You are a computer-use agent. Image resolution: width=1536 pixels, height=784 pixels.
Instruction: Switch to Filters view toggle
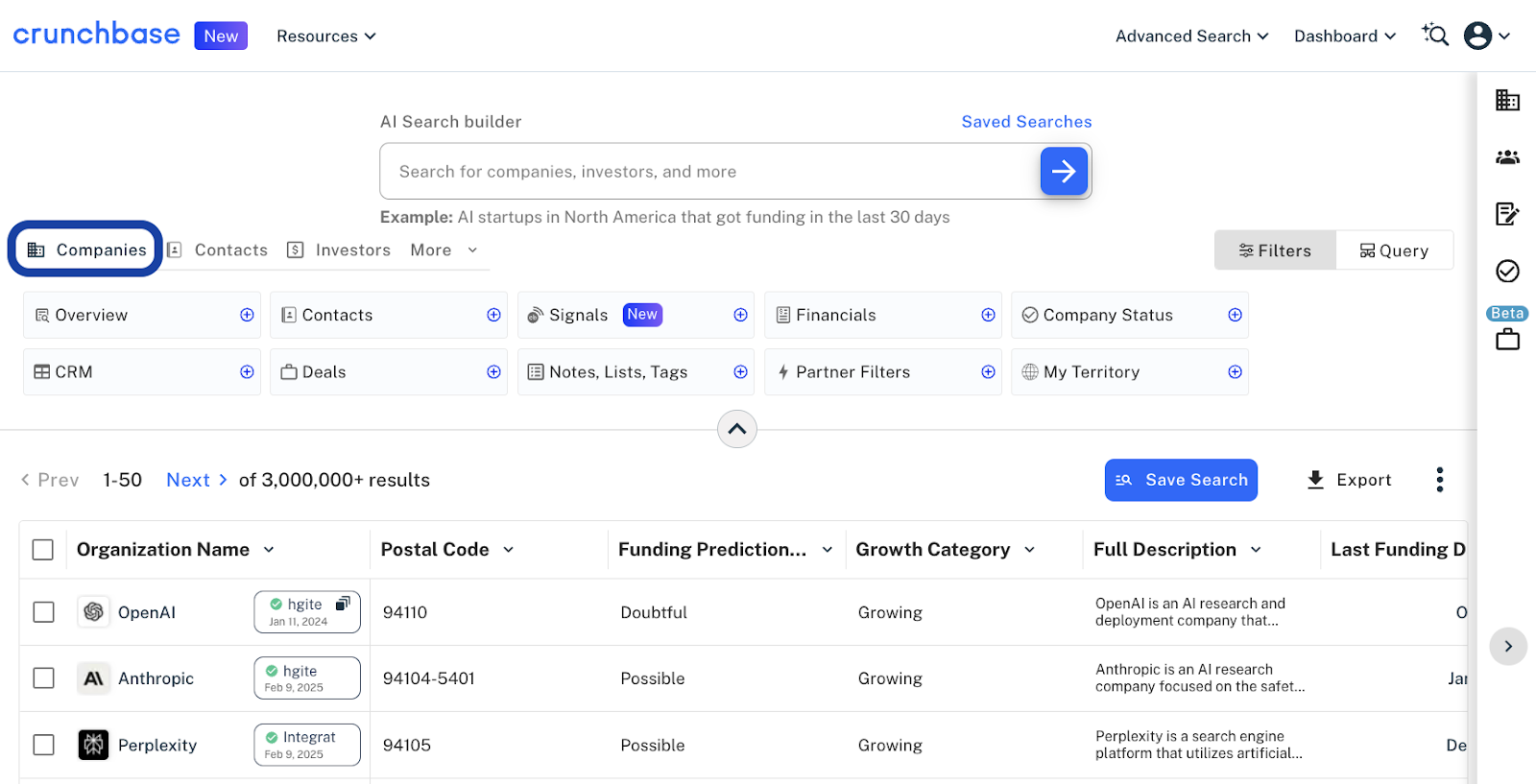tap(1275, 250)
